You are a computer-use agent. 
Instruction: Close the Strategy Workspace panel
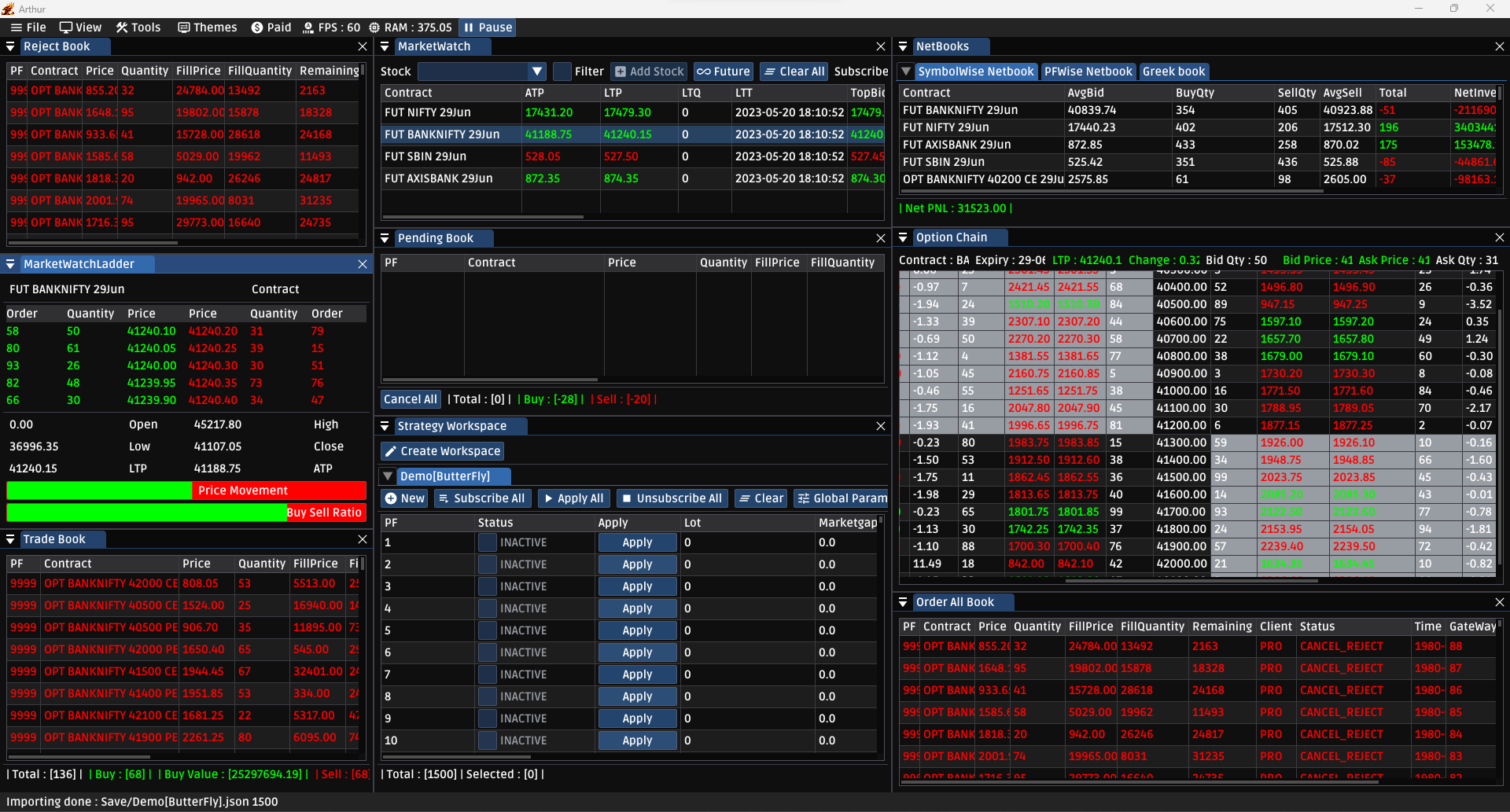[x=881, y=426]
